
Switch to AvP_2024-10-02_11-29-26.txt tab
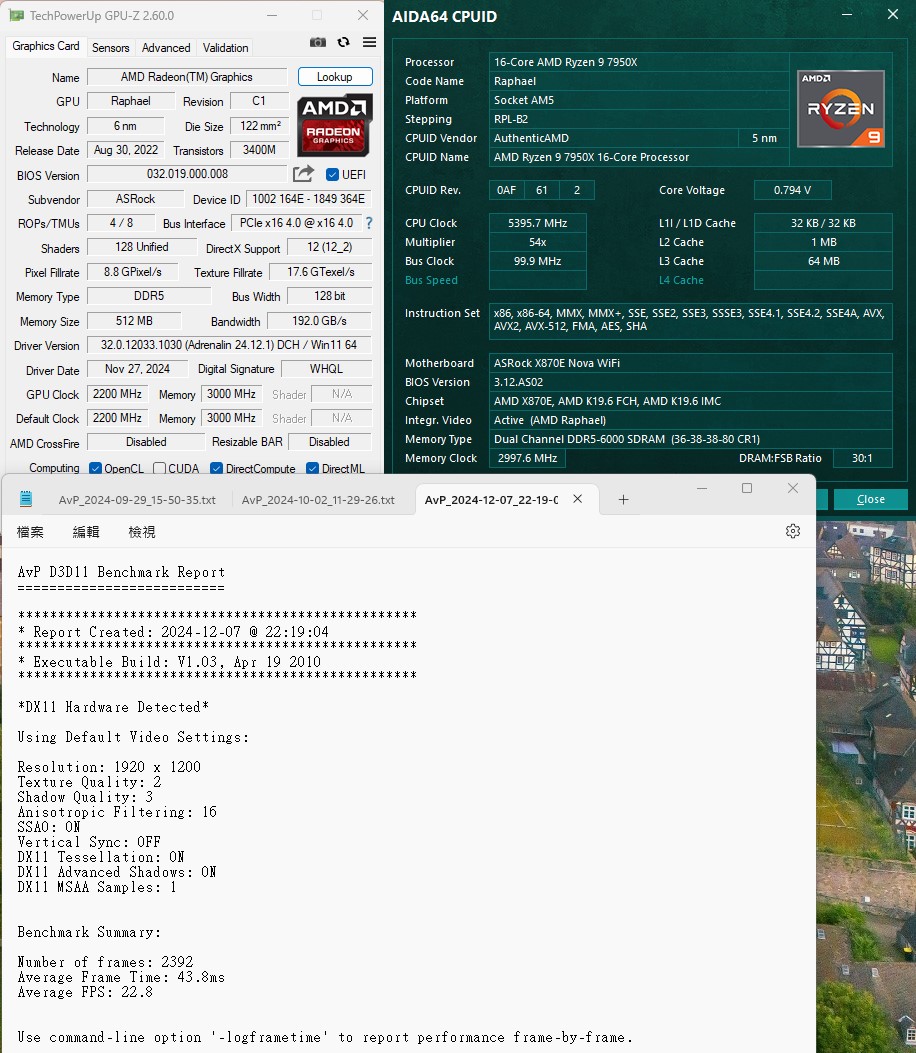point(318,500)
